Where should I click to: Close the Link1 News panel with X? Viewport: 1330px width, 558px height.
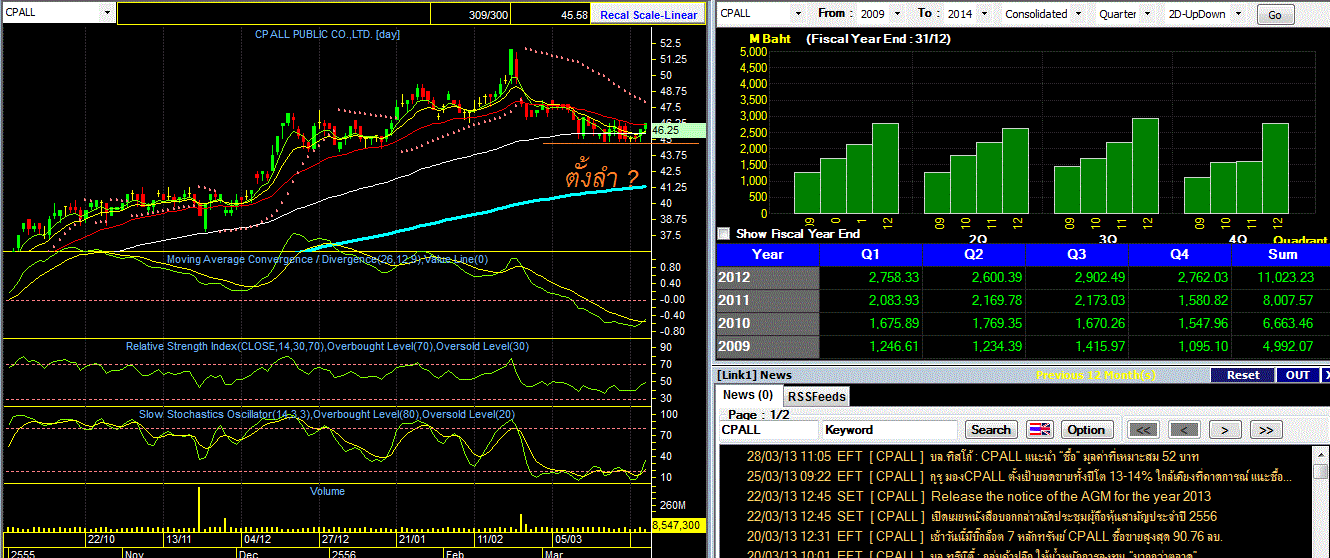[x=1325, y=375]
